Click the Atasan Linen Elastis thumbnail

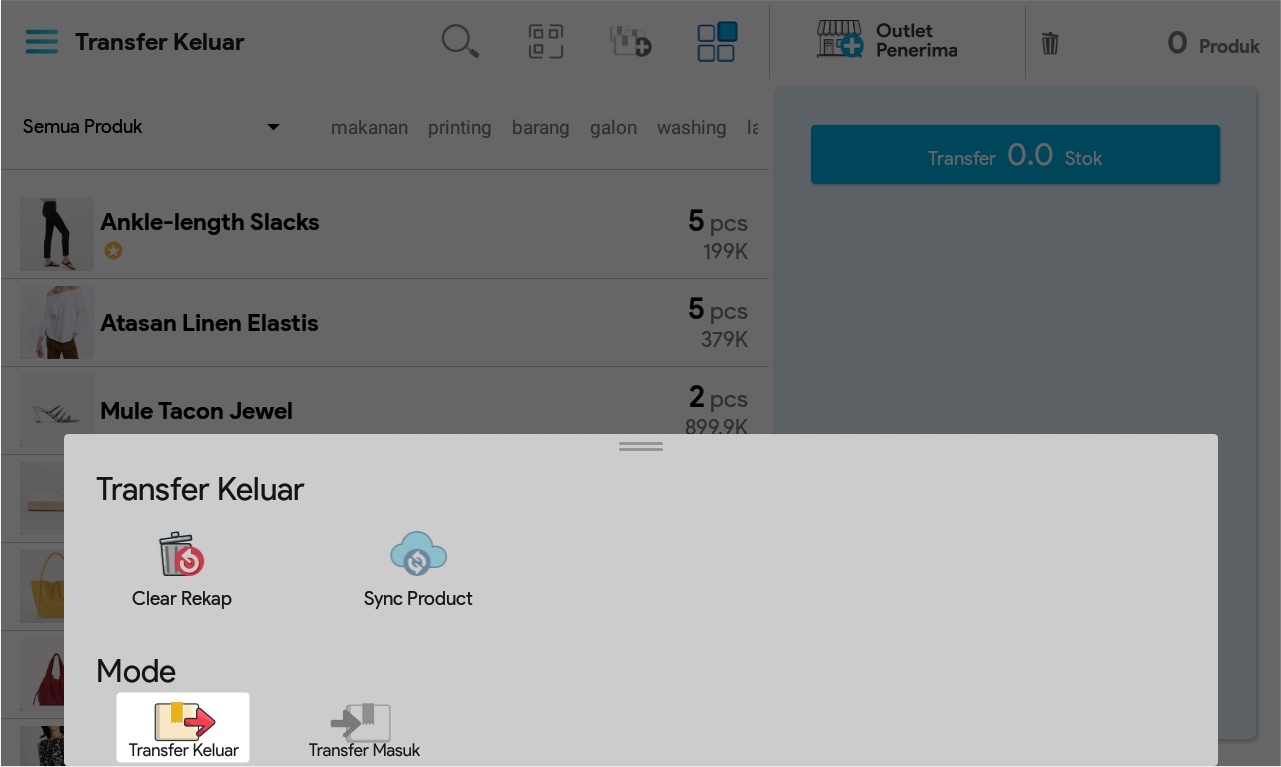coord(57,323)
